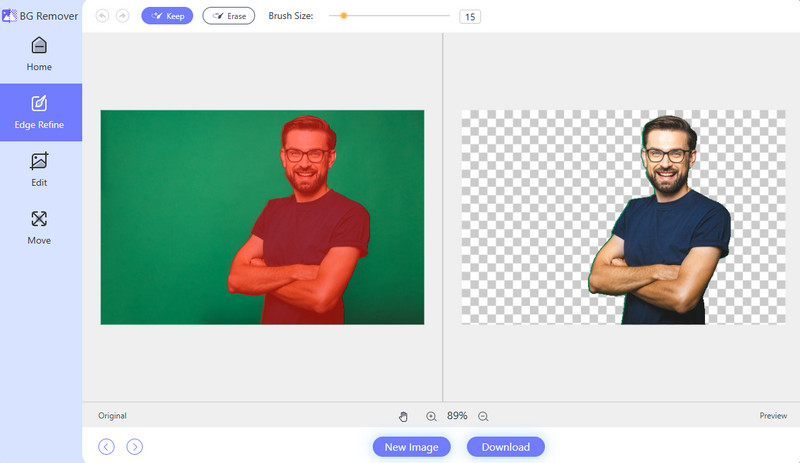Click the Brush Size slider handle

pyautogui.click(x=344, y=16)
